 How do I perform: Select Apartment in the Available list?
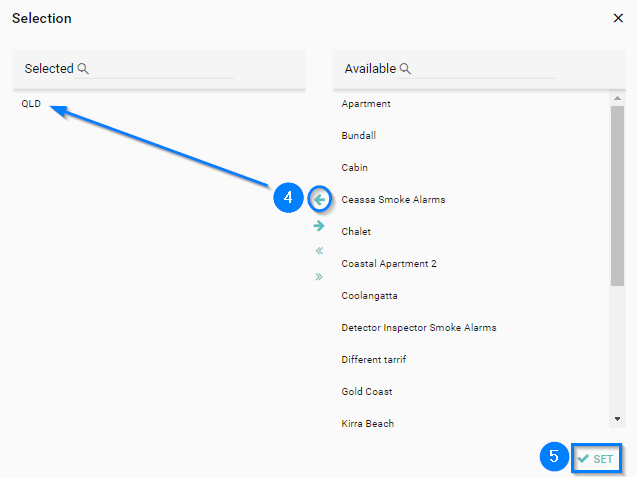pyautogui.click(x=366, y=104)
